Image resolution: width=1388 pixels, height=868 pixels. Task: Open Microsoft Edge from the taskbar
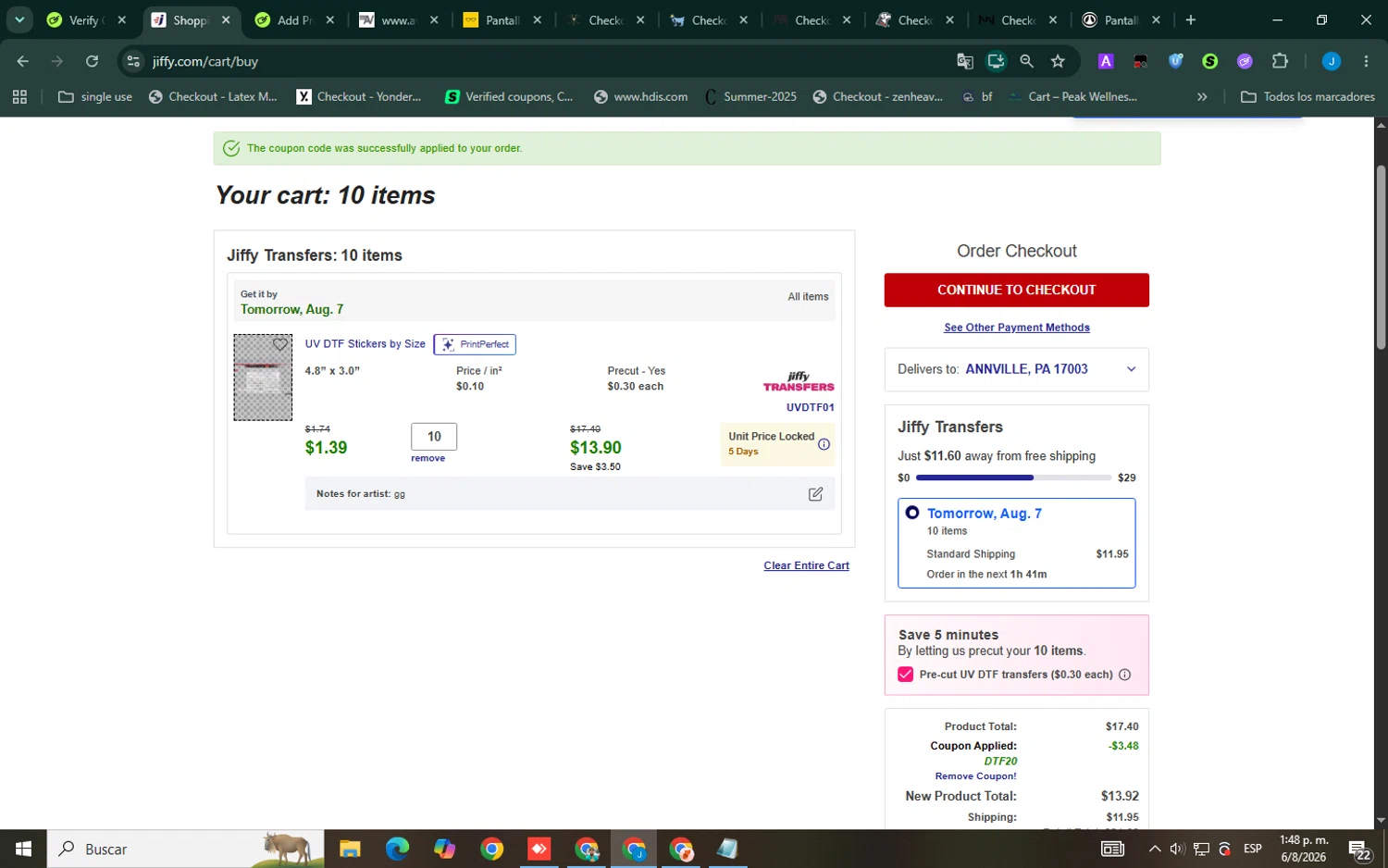tap(397, 849)
